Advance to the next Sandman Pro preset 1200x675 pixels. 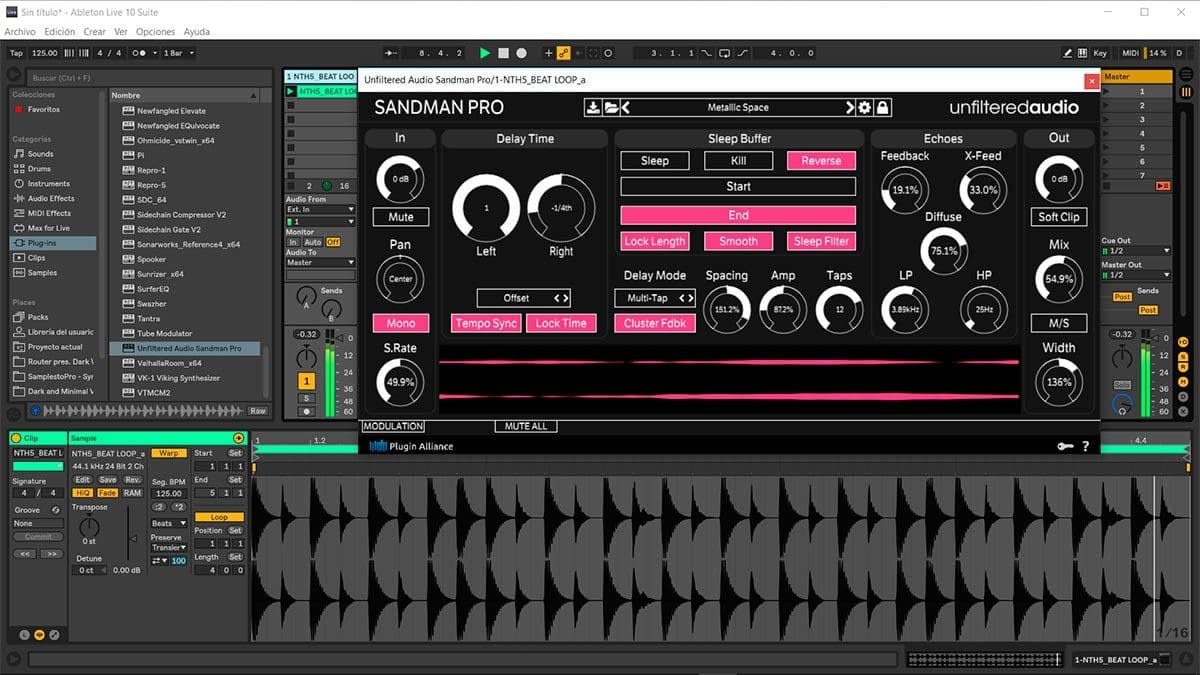pos(851,108)
